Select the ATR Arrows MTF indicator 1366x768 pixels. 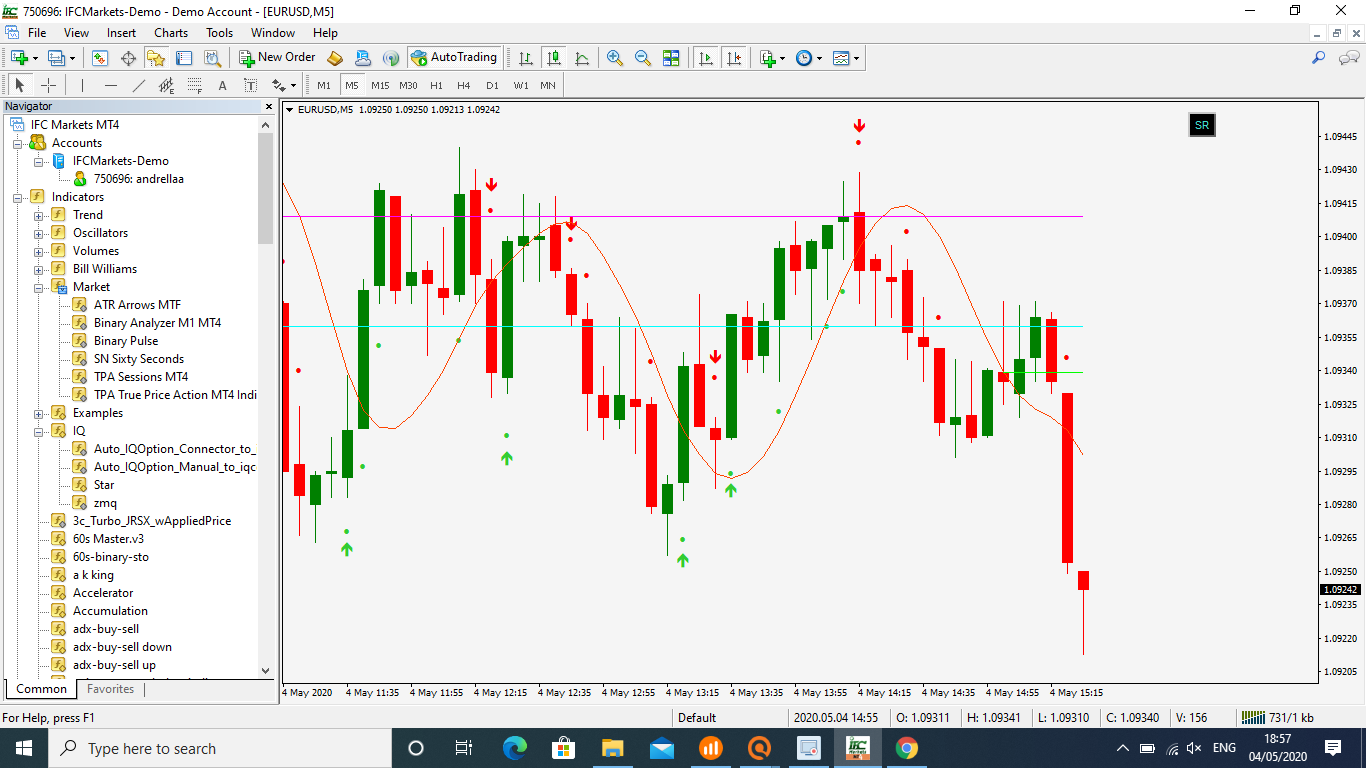coord(137,305)
